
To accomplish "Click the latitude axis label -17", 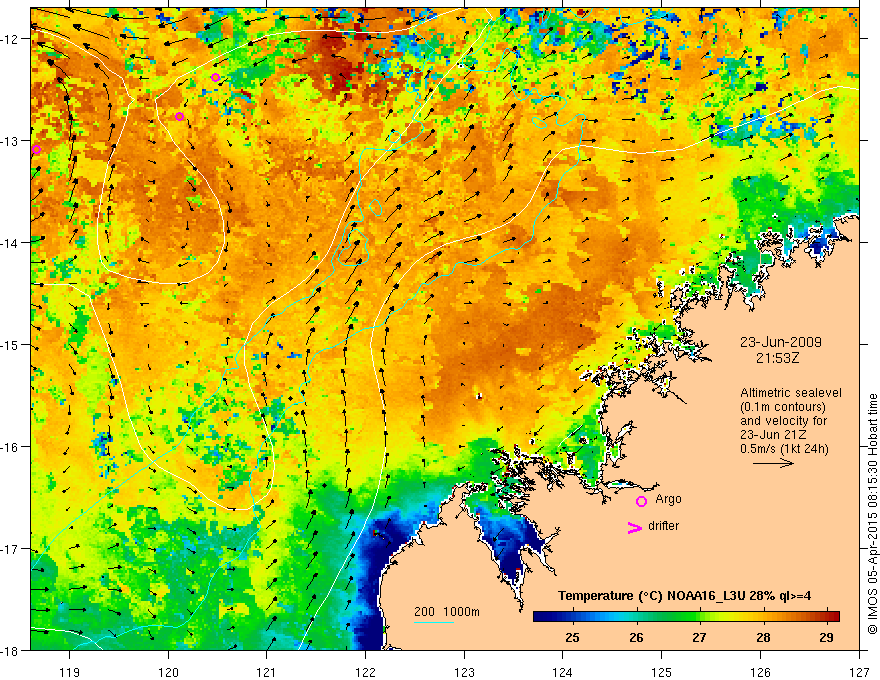I will (x=11, y=549).
